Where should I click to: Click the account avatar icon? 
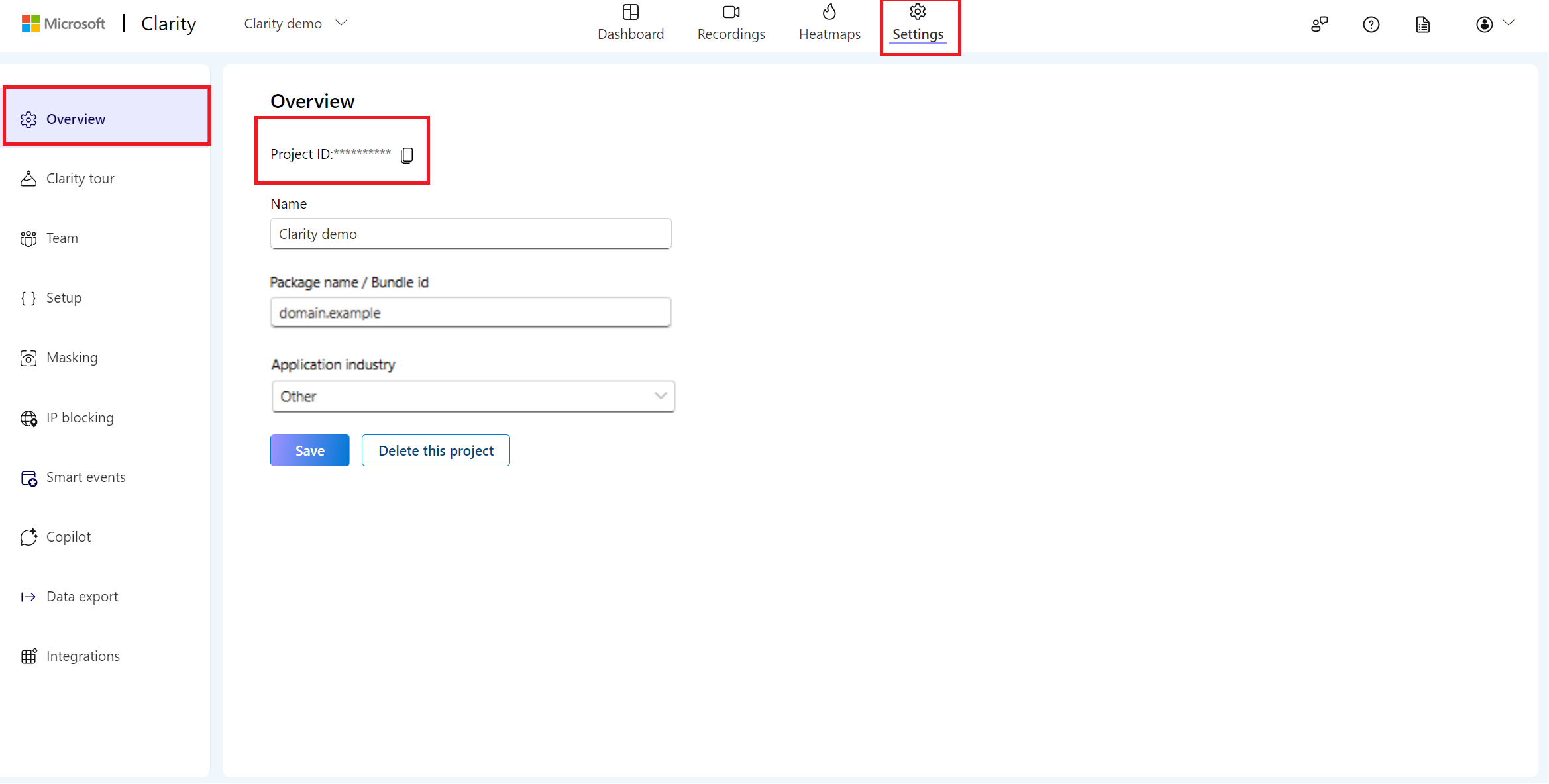[x=1484, y=24]
